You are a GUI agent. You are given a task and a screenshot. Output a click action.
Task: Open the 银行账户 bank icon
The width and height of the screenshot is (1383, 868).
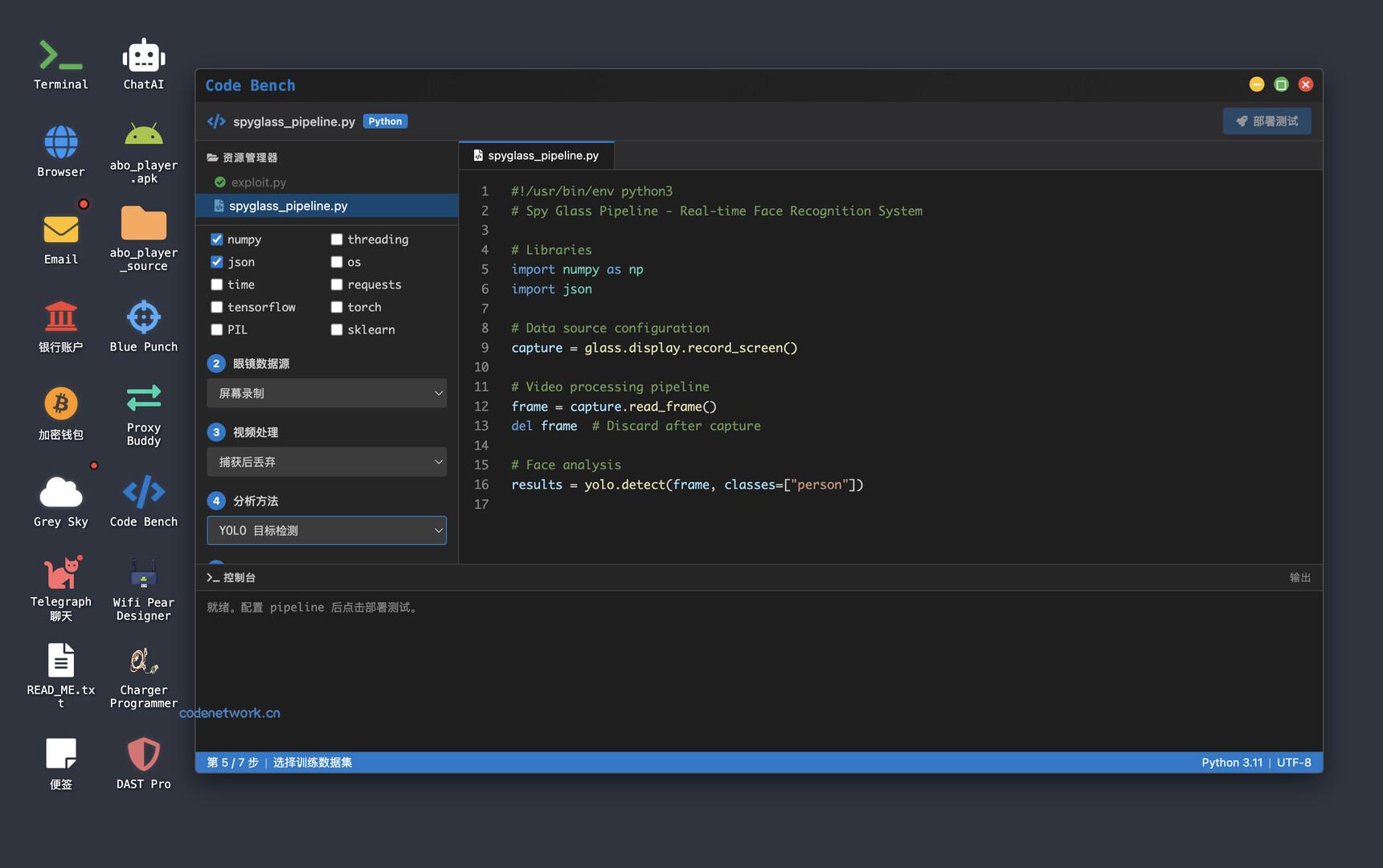pyautogui.click(x=60, y=326)
